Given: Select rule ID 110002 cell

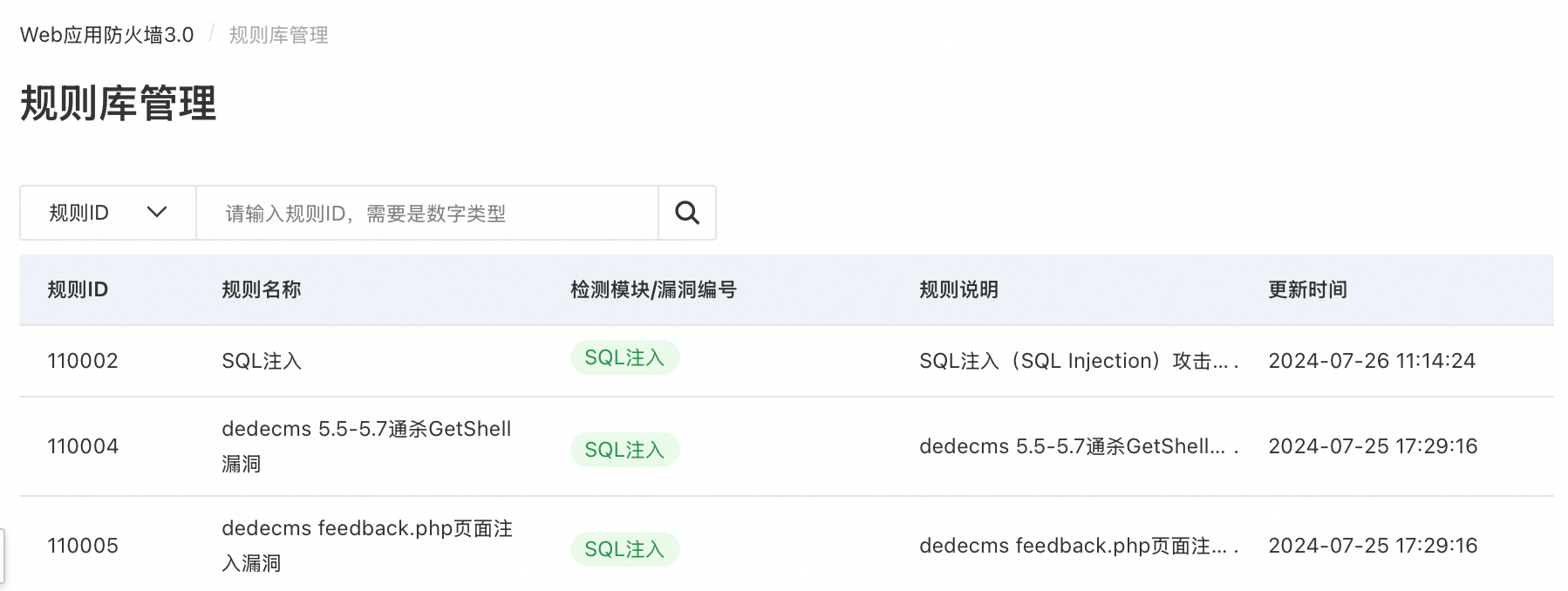Looking at the screenshot, I should pyautogui.click(x=83, y=361).
